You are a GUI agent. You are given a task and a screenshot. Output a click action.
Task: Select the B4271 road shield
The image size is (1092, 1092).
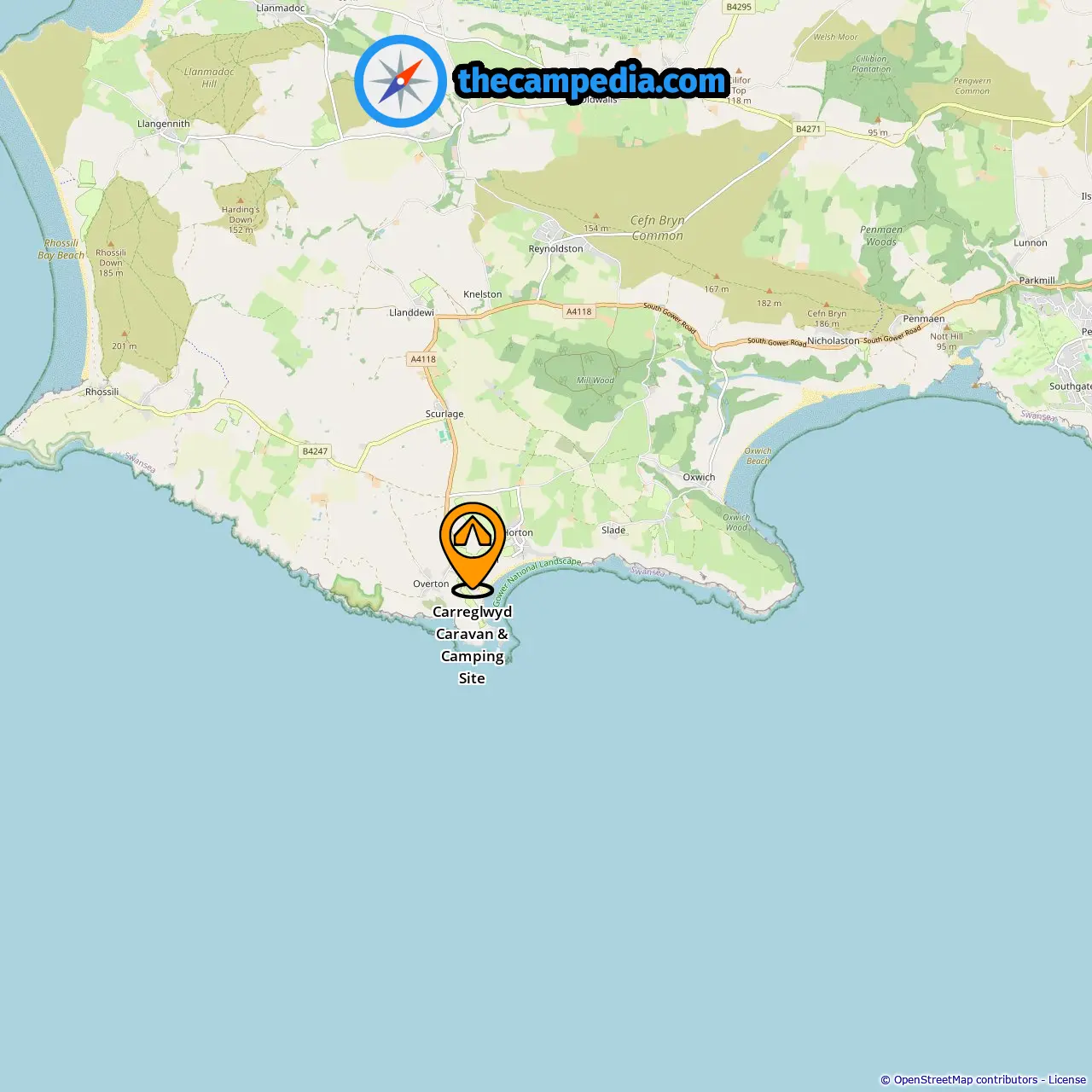coord(808,129)
